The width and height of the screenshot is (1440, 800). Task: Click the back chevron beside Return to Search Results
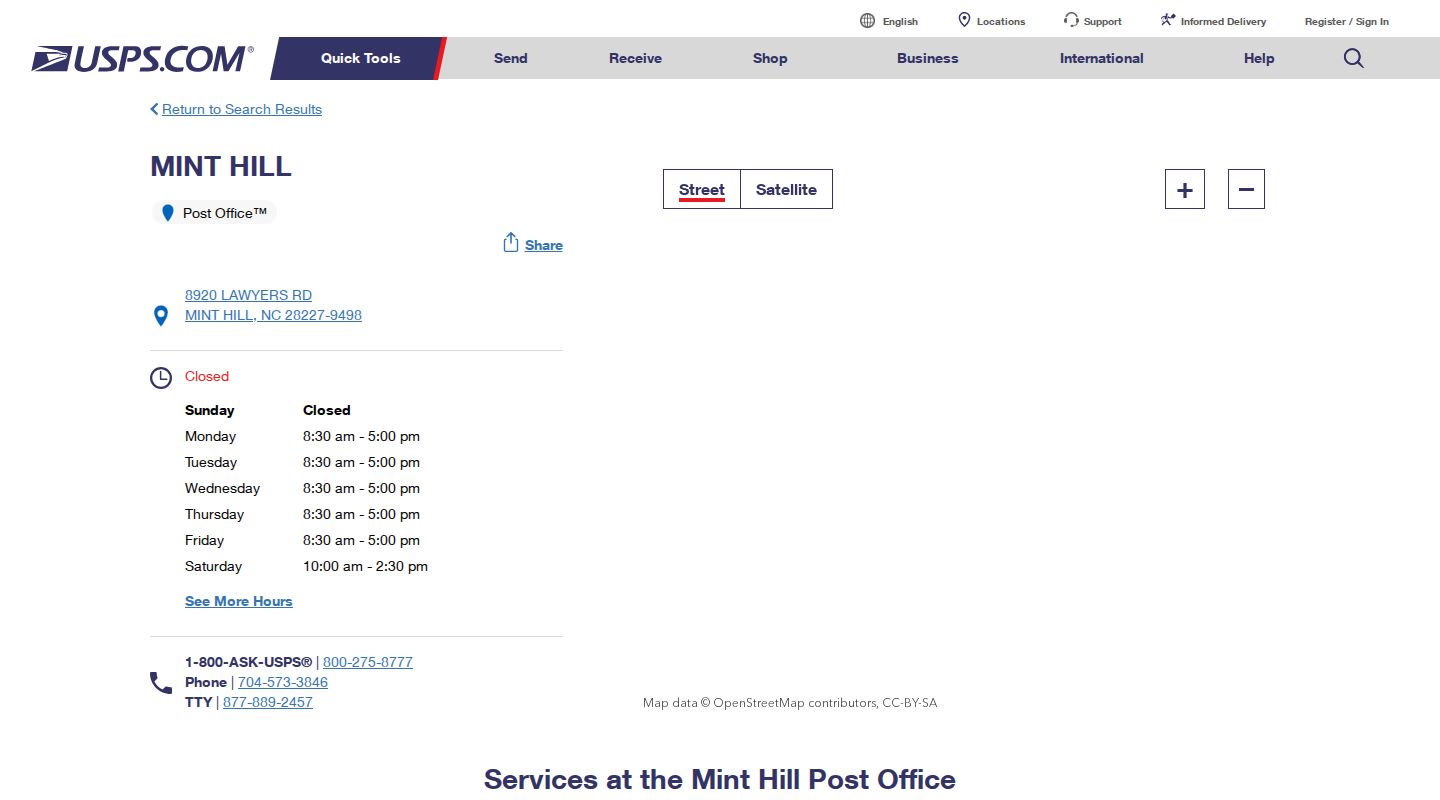[154, 109]
